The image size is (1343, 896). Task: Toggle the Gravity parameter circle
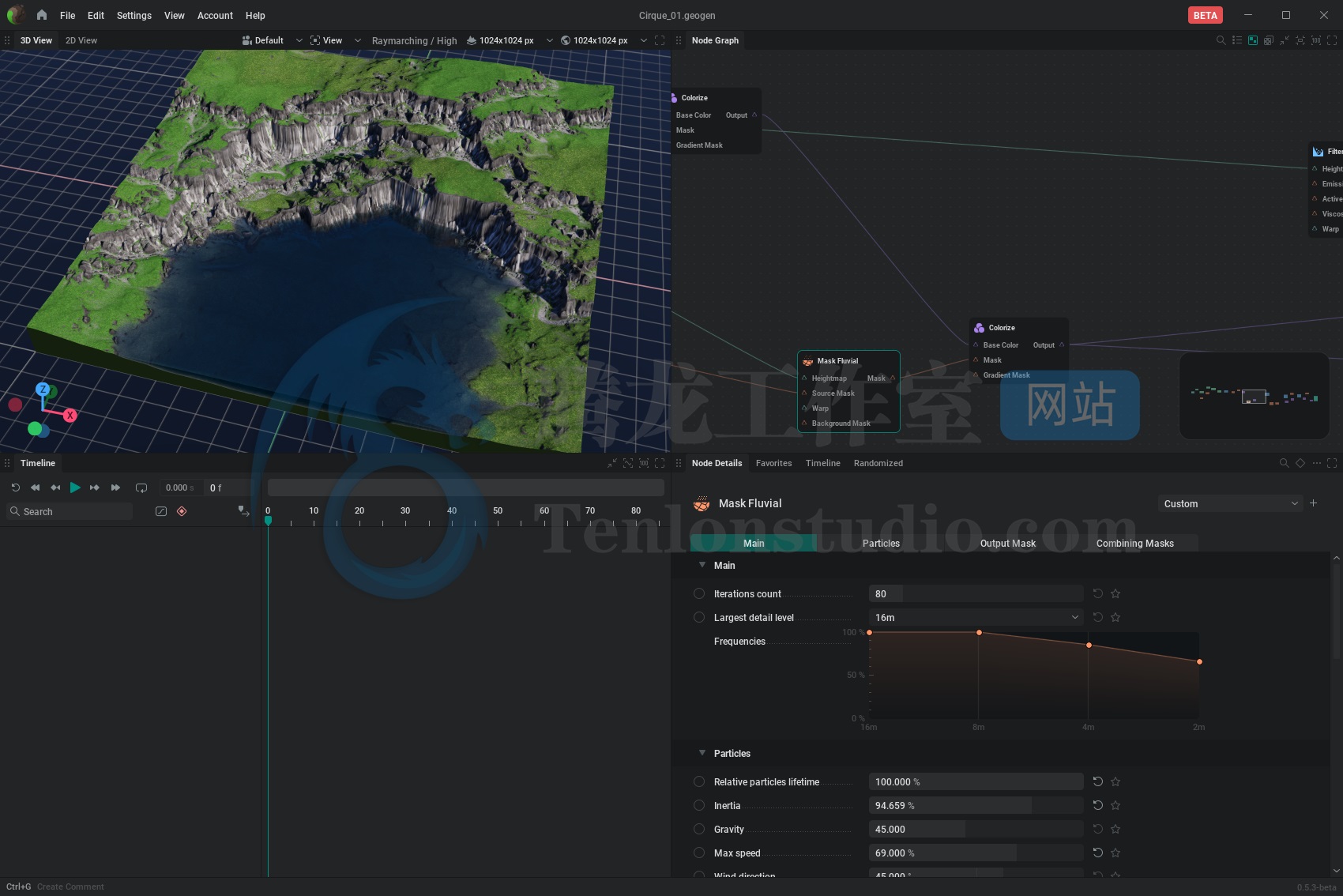(x=699, y=829)
